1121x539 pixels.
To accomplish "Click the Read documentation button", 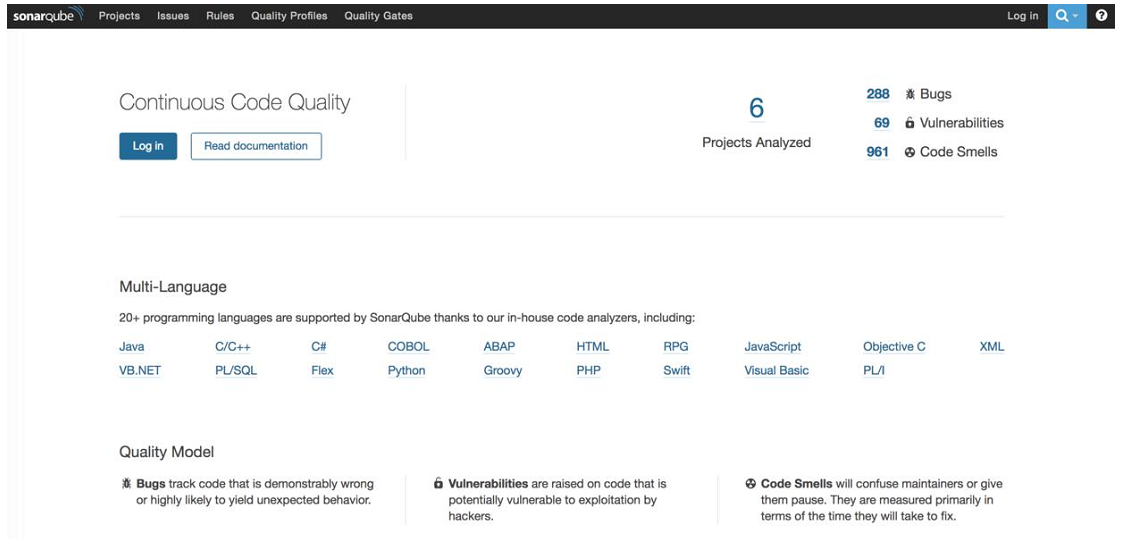I will coord(256,146).
